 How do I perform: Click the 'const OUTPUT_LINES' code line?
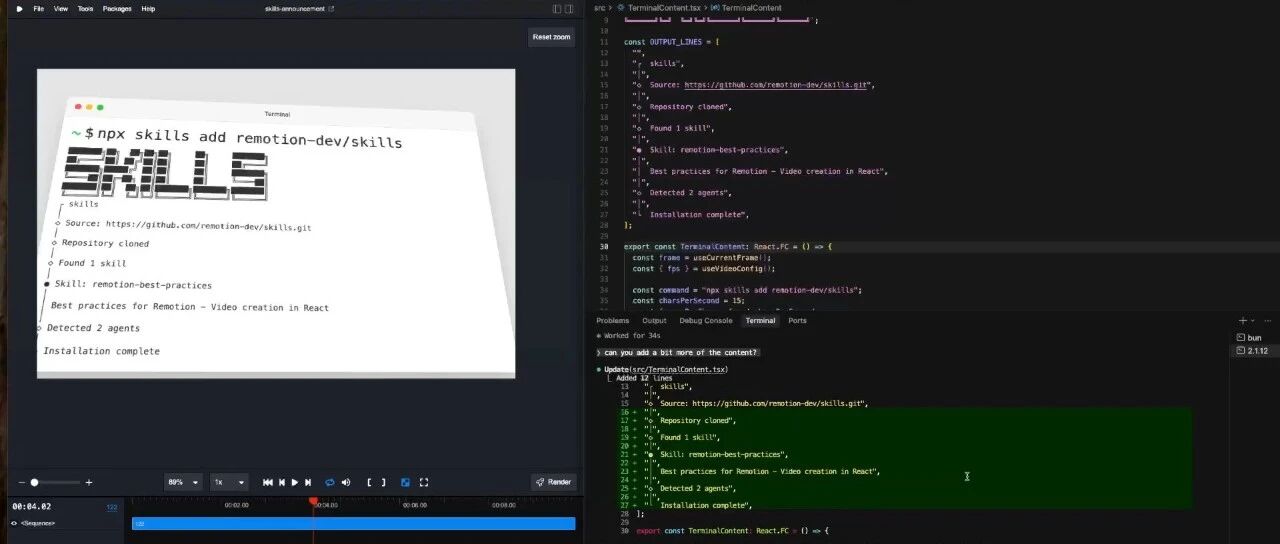(x=671, y=42)
